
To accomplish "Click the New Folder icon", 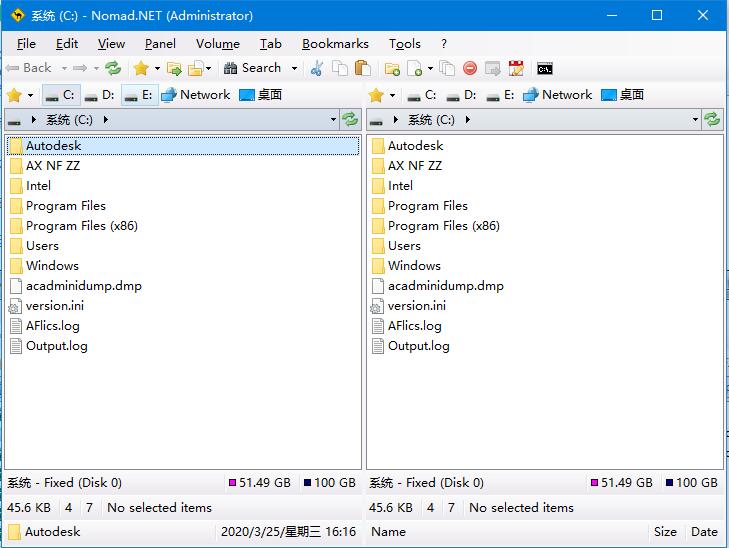I will 392,69.
